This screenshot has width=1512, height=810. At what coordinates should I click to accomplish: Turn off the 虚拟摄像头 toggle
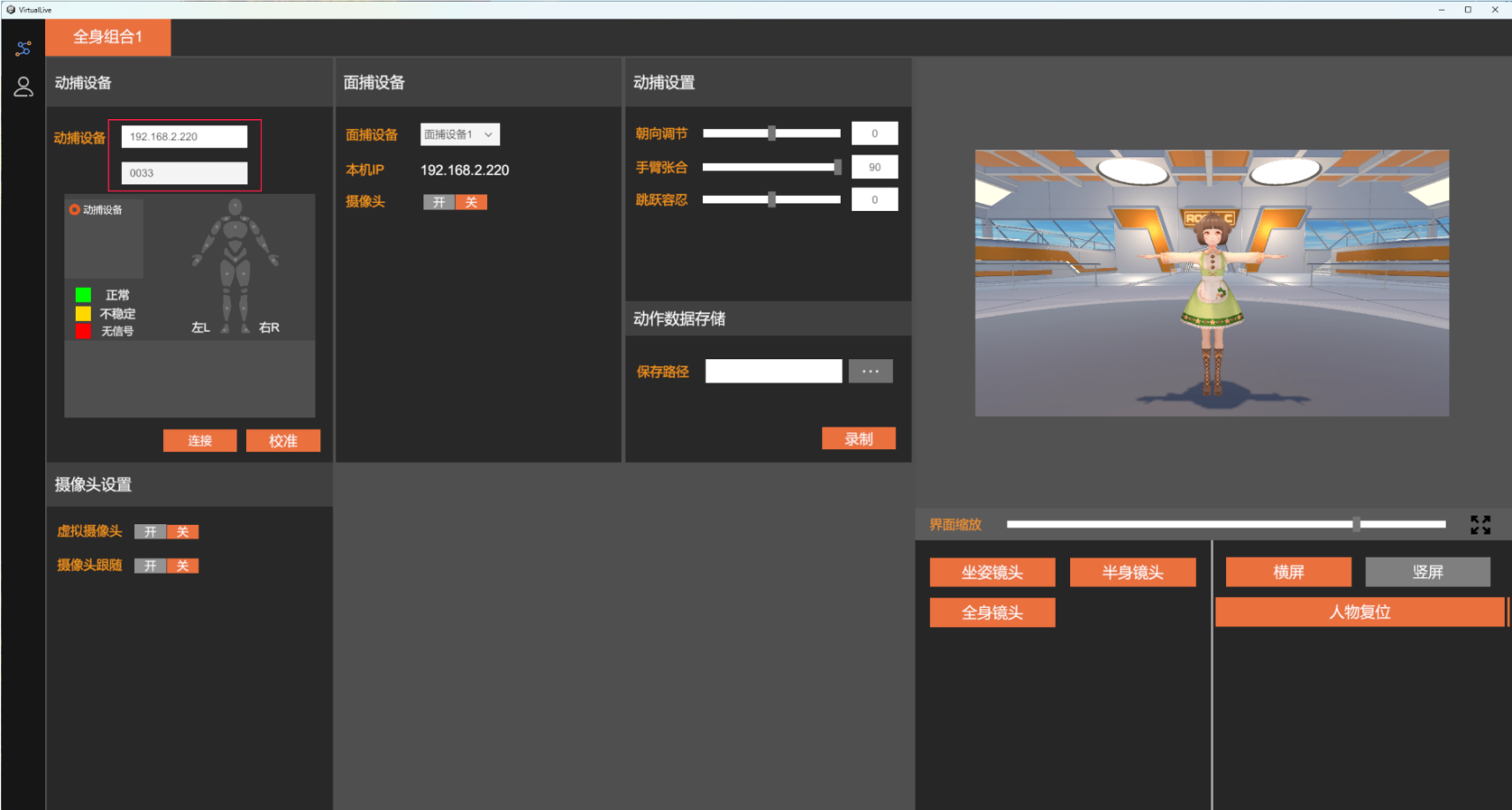183,532
